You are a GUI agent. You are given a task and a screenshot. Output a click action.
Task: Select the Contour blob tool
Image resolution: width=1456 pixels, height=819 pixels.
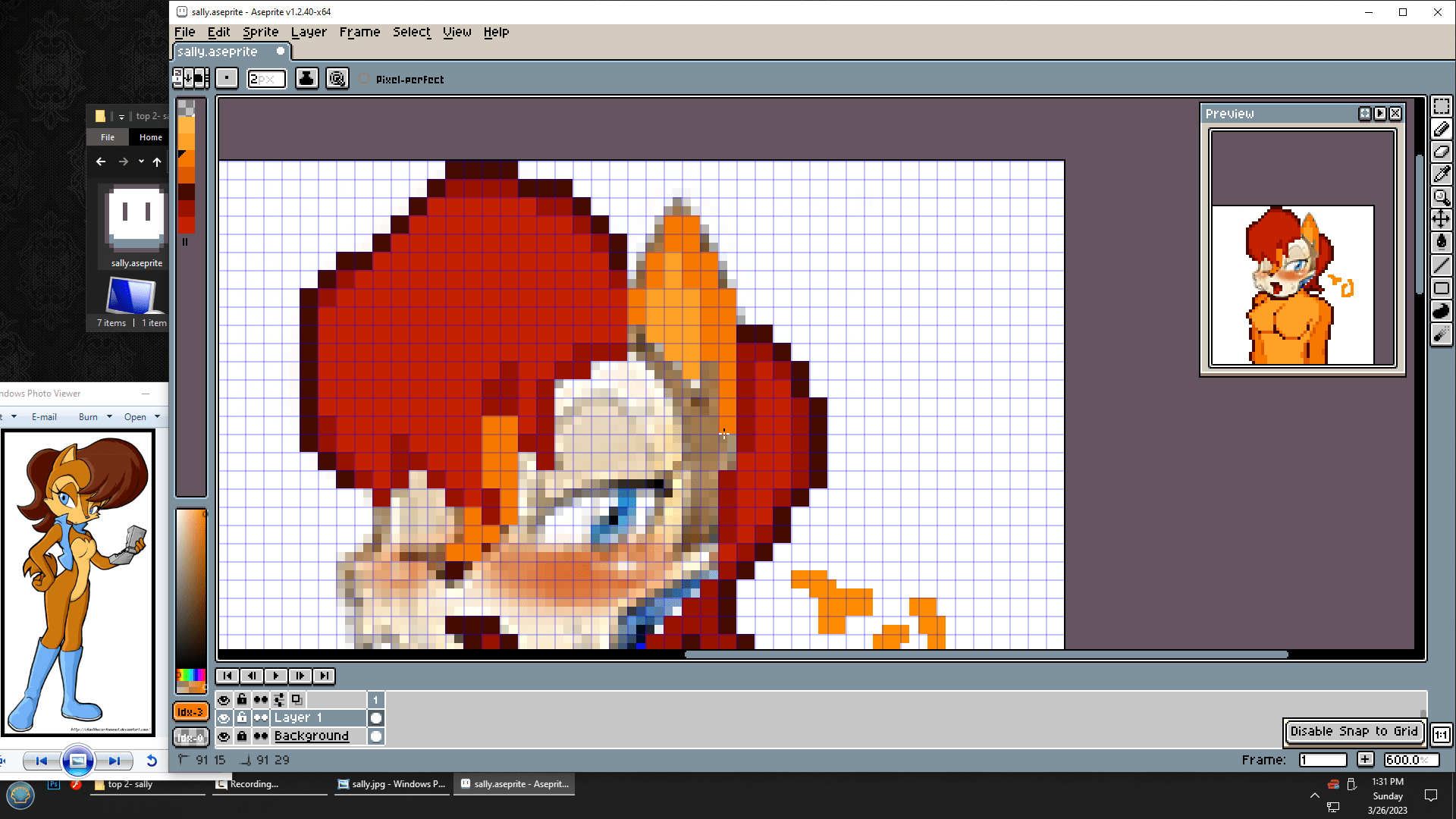pyautogui.click(x=1441, y=311)
